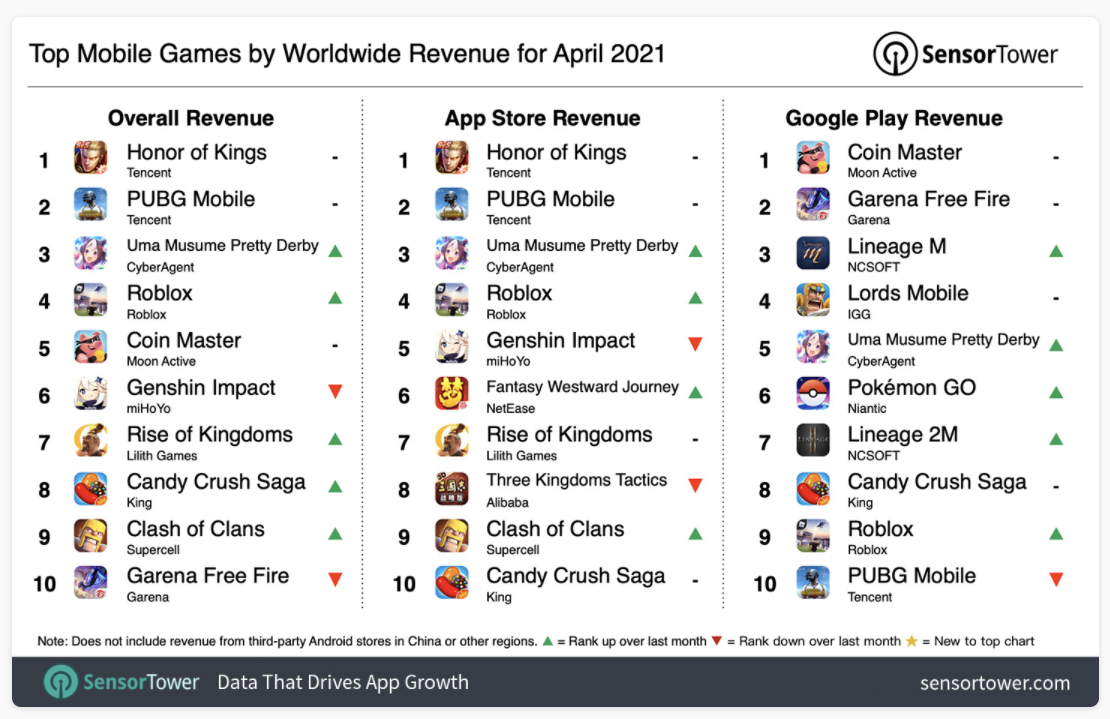Click the Coin Master pig icon in Google Play column
The image size is (1110, 719).
(x=813, y=158)
